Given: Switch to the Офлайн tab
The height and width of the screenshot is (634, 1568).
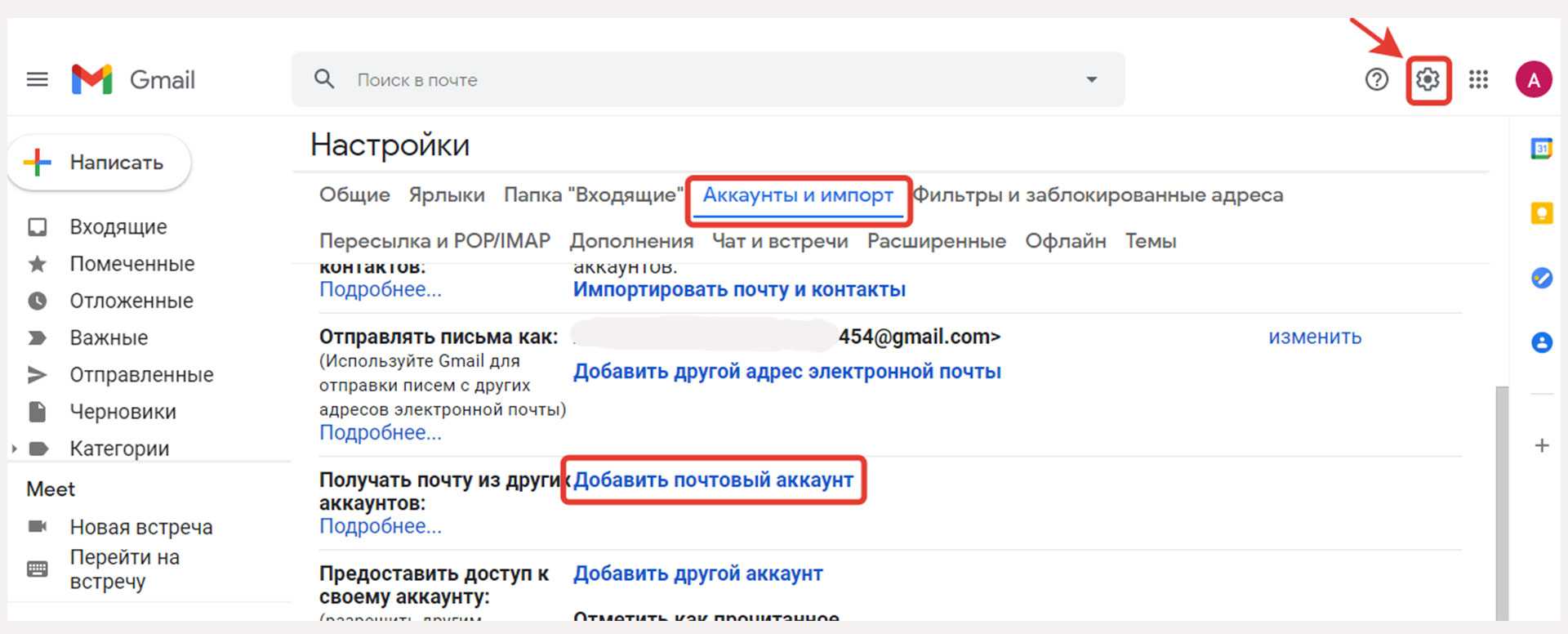Looking at the screenshot, I should click(1066, 241).
